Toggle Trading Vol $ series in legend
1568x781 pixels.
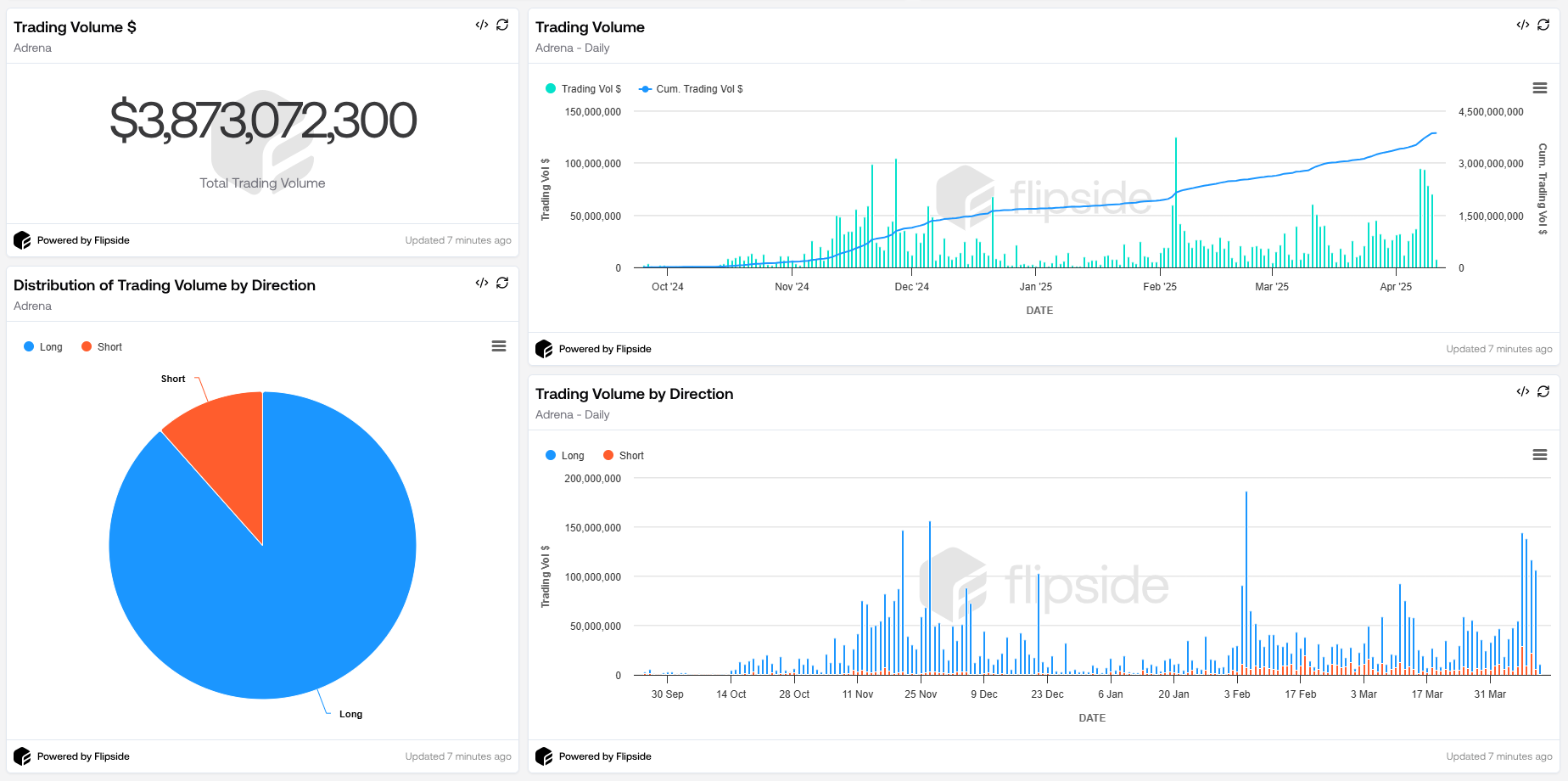tap(584, 89)
